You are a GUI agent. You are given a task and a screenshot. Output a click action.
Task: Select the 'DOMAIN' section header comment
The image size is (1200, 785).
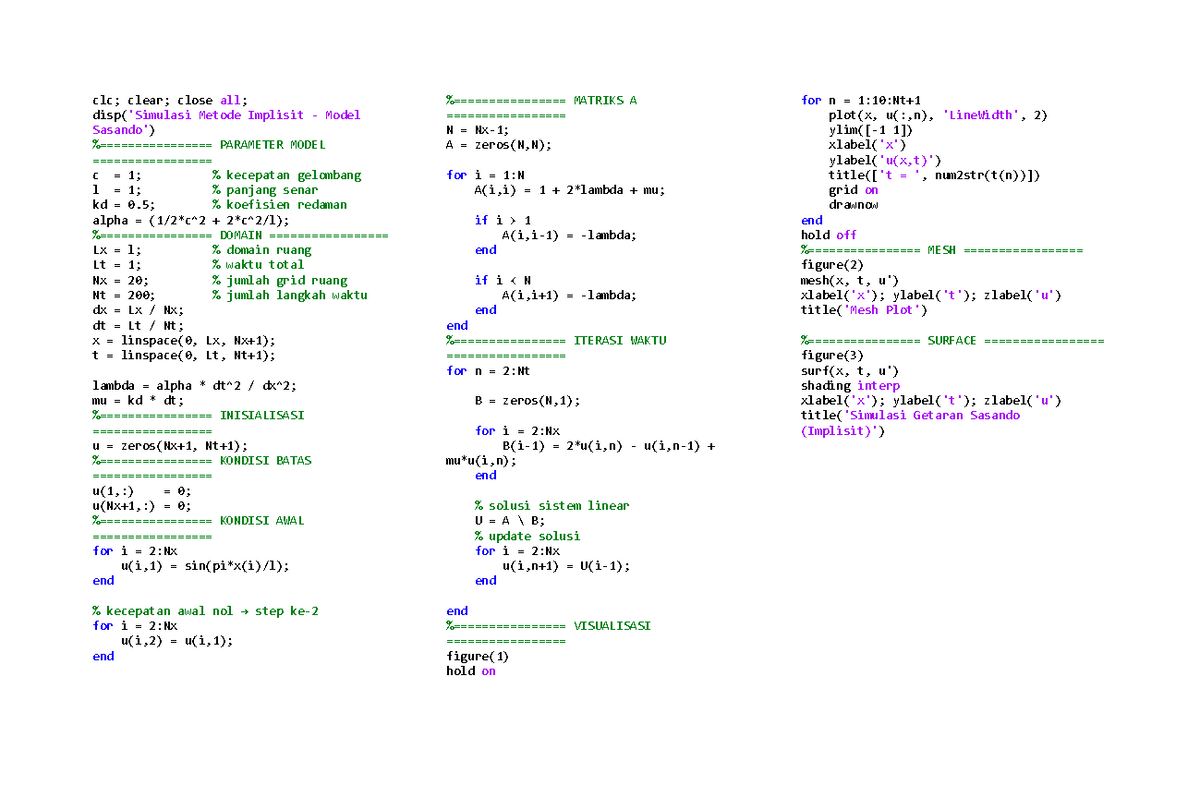coord(240,235)
